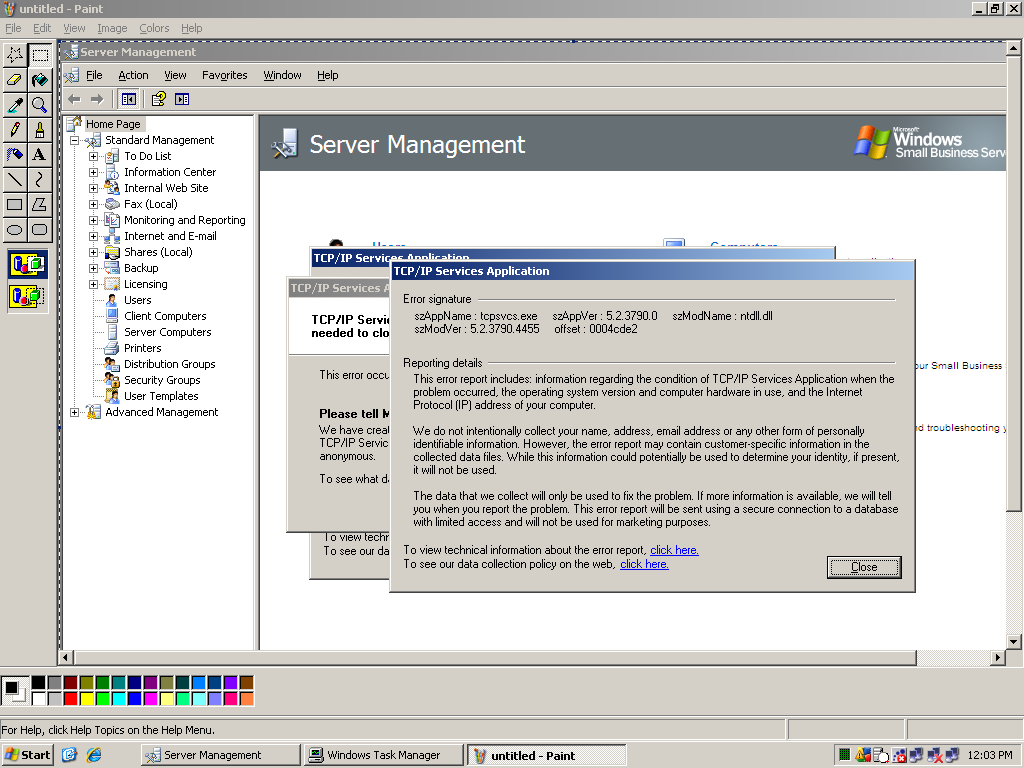Select Server Computers in the tree
Image resolution: width=1024 pixels, height=768 pixels.
[x=167, y=332]
